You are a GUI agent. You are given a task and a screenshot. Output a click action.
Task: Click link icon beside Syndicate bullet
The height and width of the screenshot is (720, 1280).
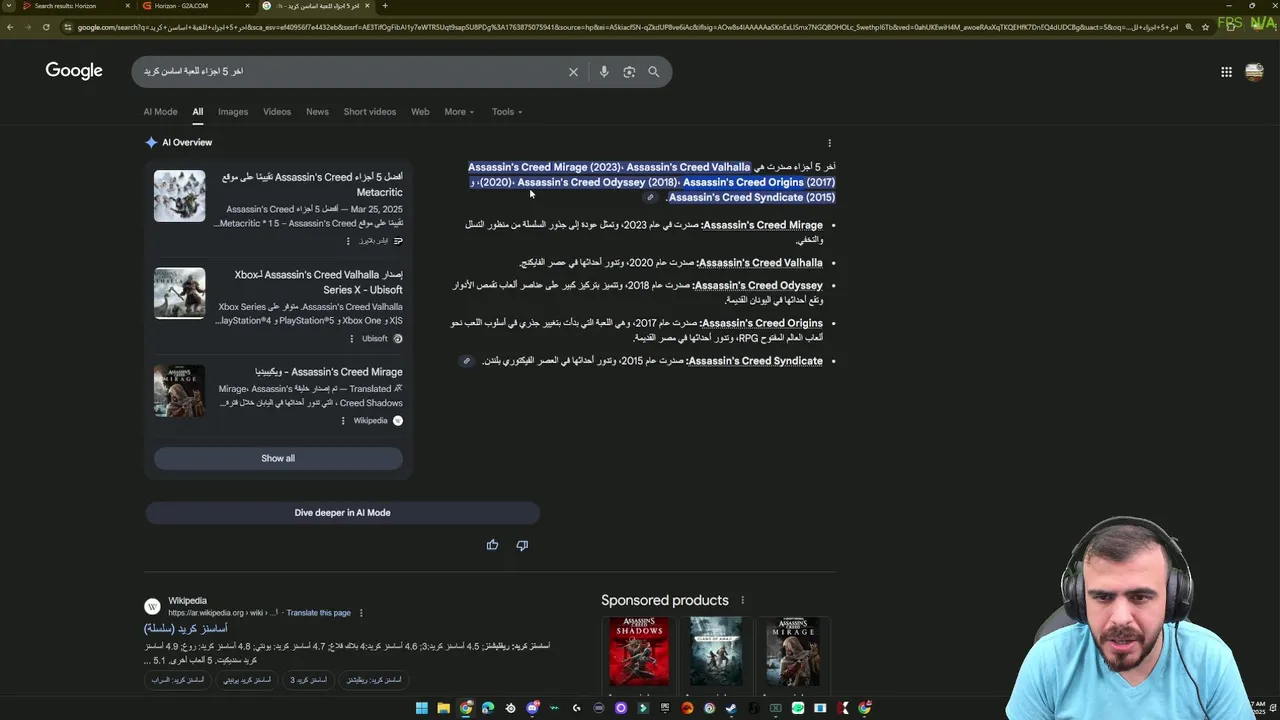(x=466, y=361)
